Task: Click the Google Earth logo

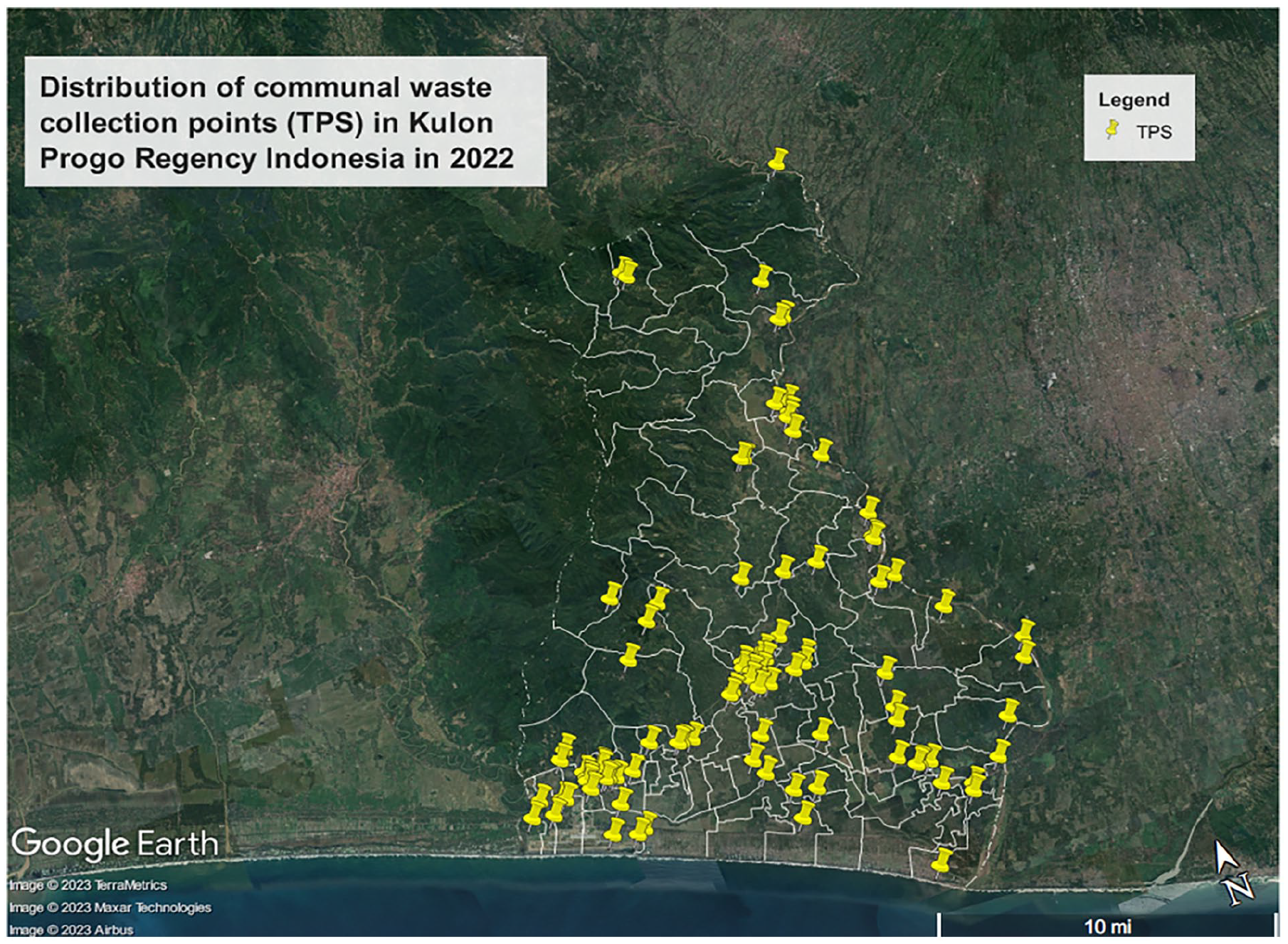Action: (115, 844)
